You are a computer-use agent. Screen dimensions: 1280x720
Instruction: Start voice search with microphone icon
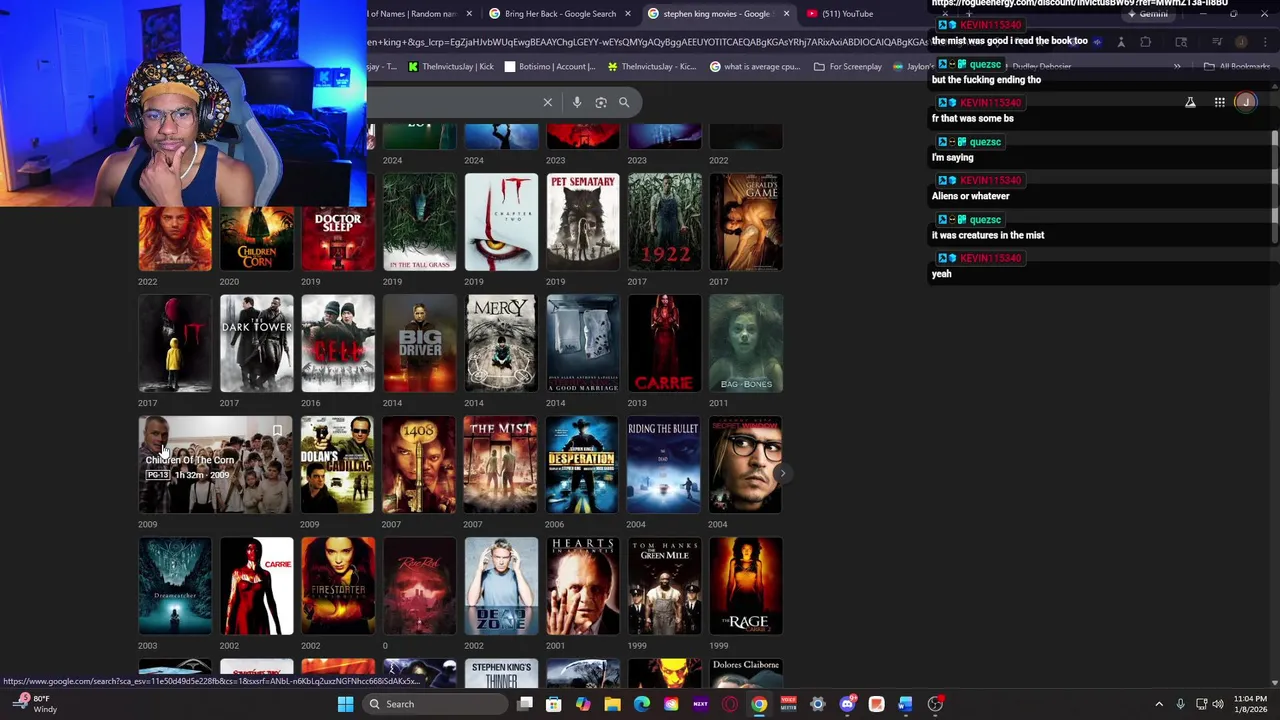577,102
